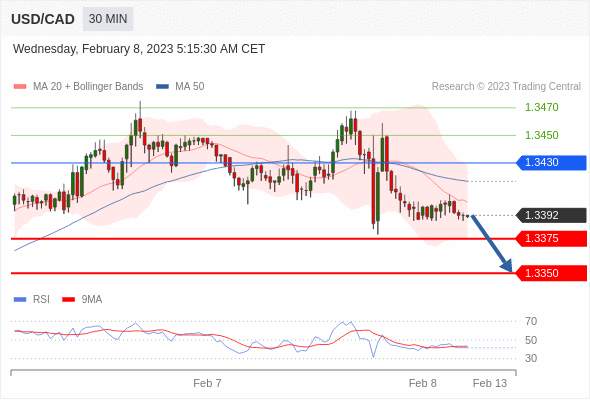Click the 'Feb 8' time axis label
Image resolution: width=590 pixels, height=400 pixels.
click(423, 383)
